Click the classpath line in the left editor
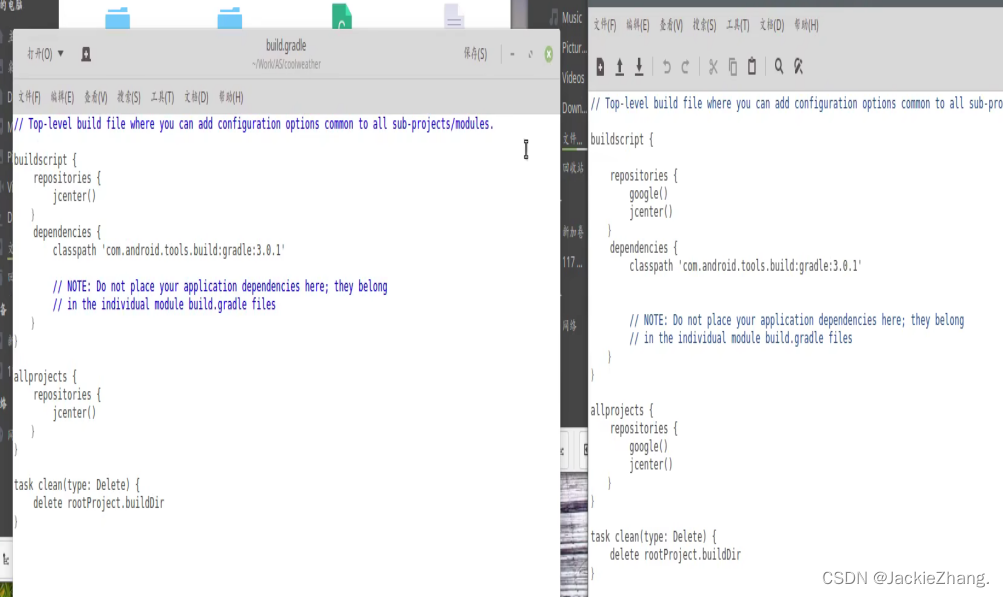Screen dimensions: 1004x597 (x=168, y=250)
